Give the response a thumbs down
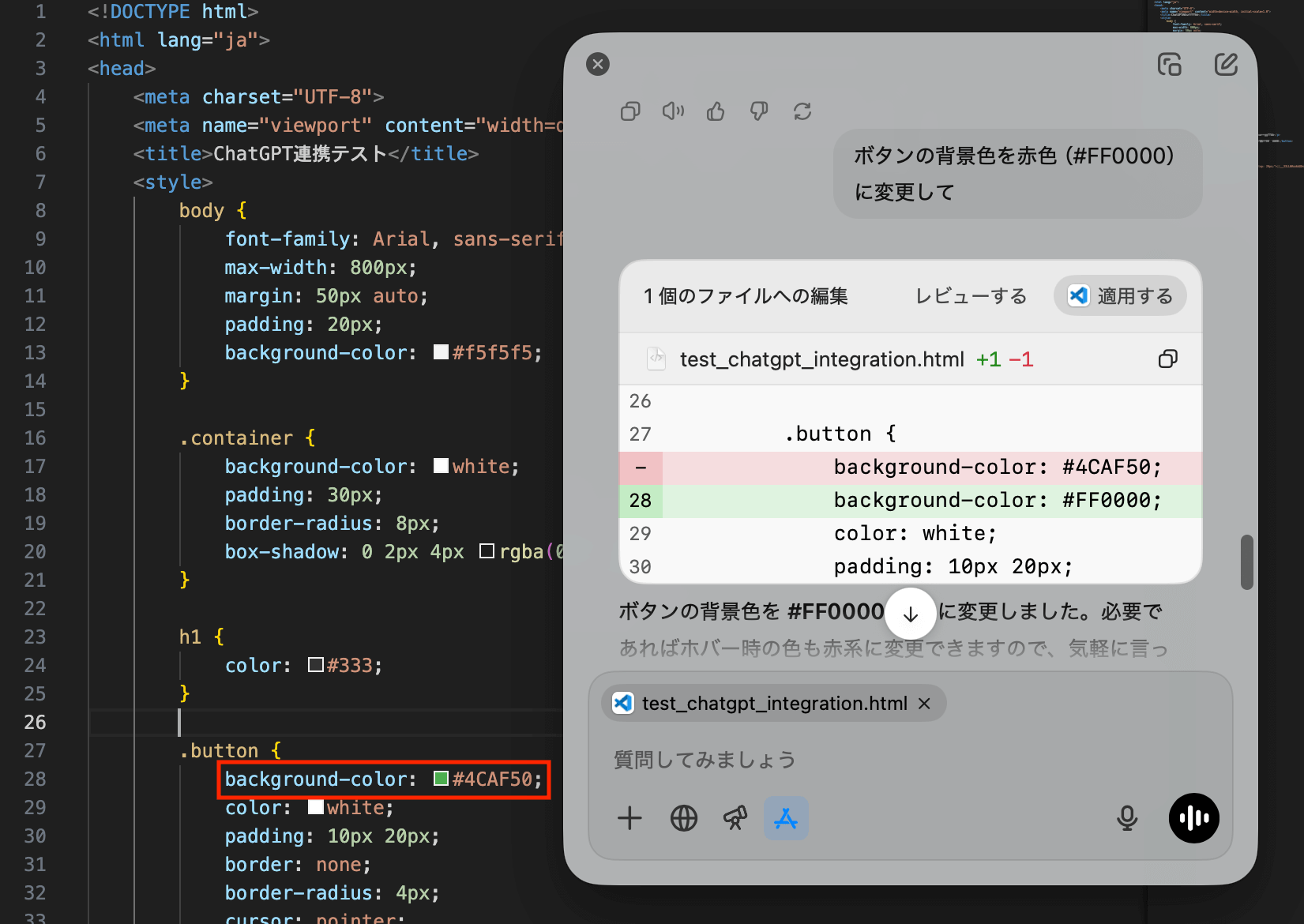 759,111
